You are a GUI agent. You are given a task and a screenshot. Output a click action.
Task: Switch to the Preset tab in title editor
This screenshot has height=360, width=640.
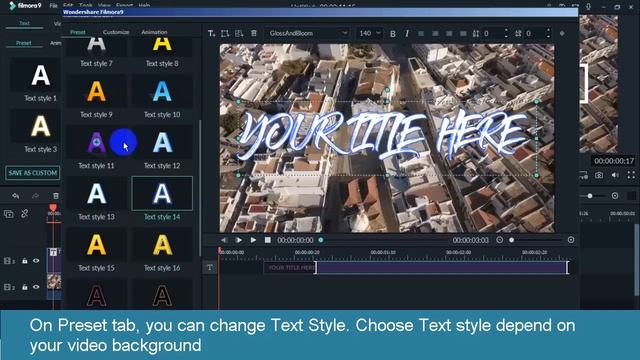coord(78,32)
